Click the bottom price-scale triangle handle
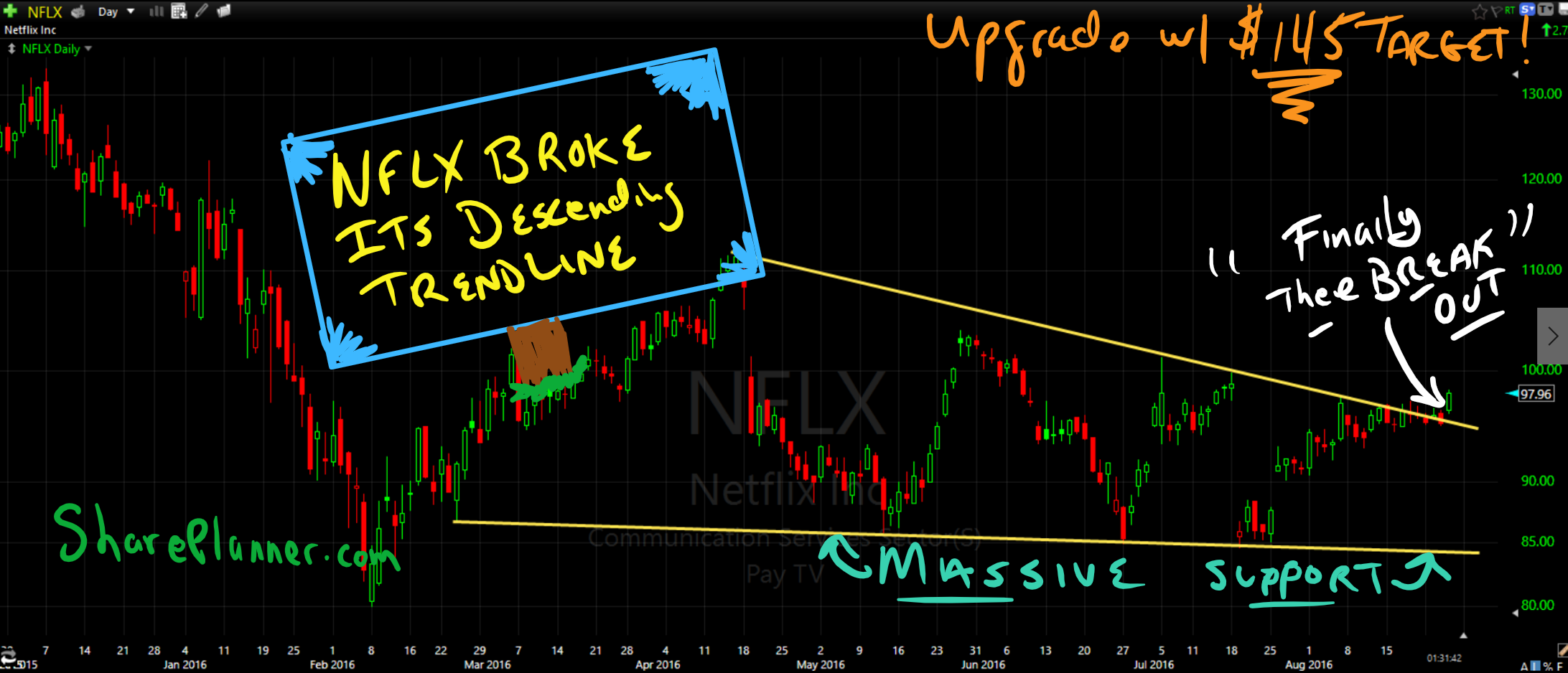The image size is (1568, 673). coord(1516,613)
